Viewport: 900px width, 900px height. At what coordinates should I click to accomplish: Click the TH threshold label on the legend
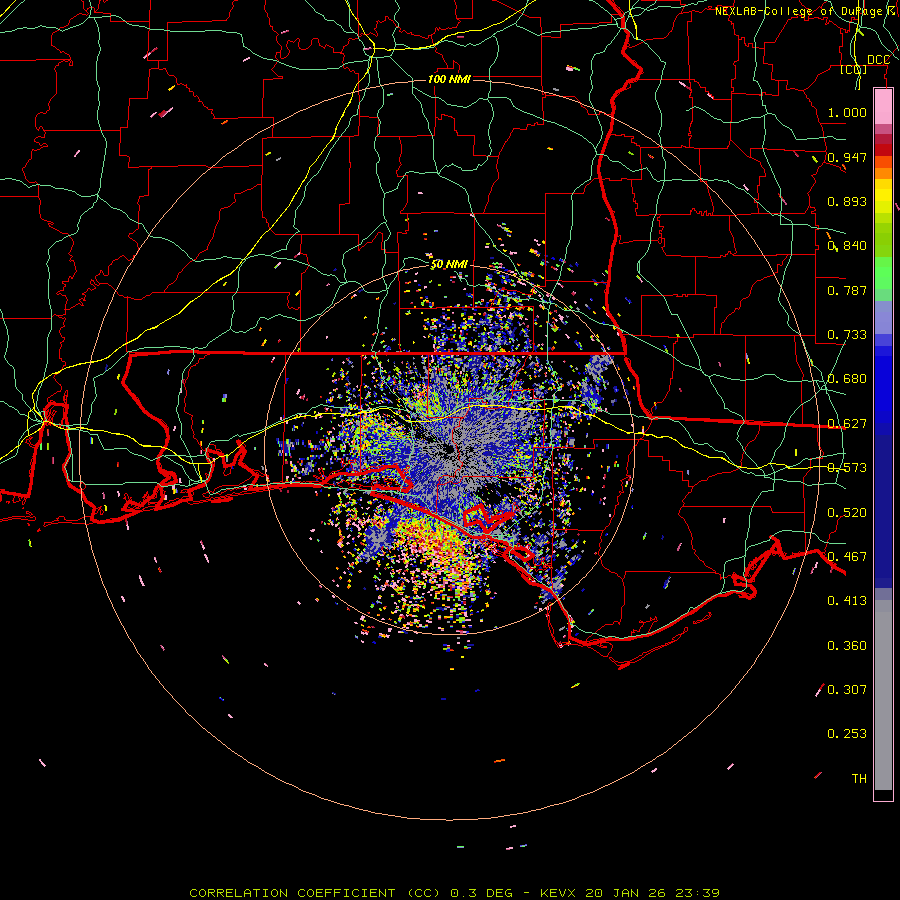[x=859, y=779]
